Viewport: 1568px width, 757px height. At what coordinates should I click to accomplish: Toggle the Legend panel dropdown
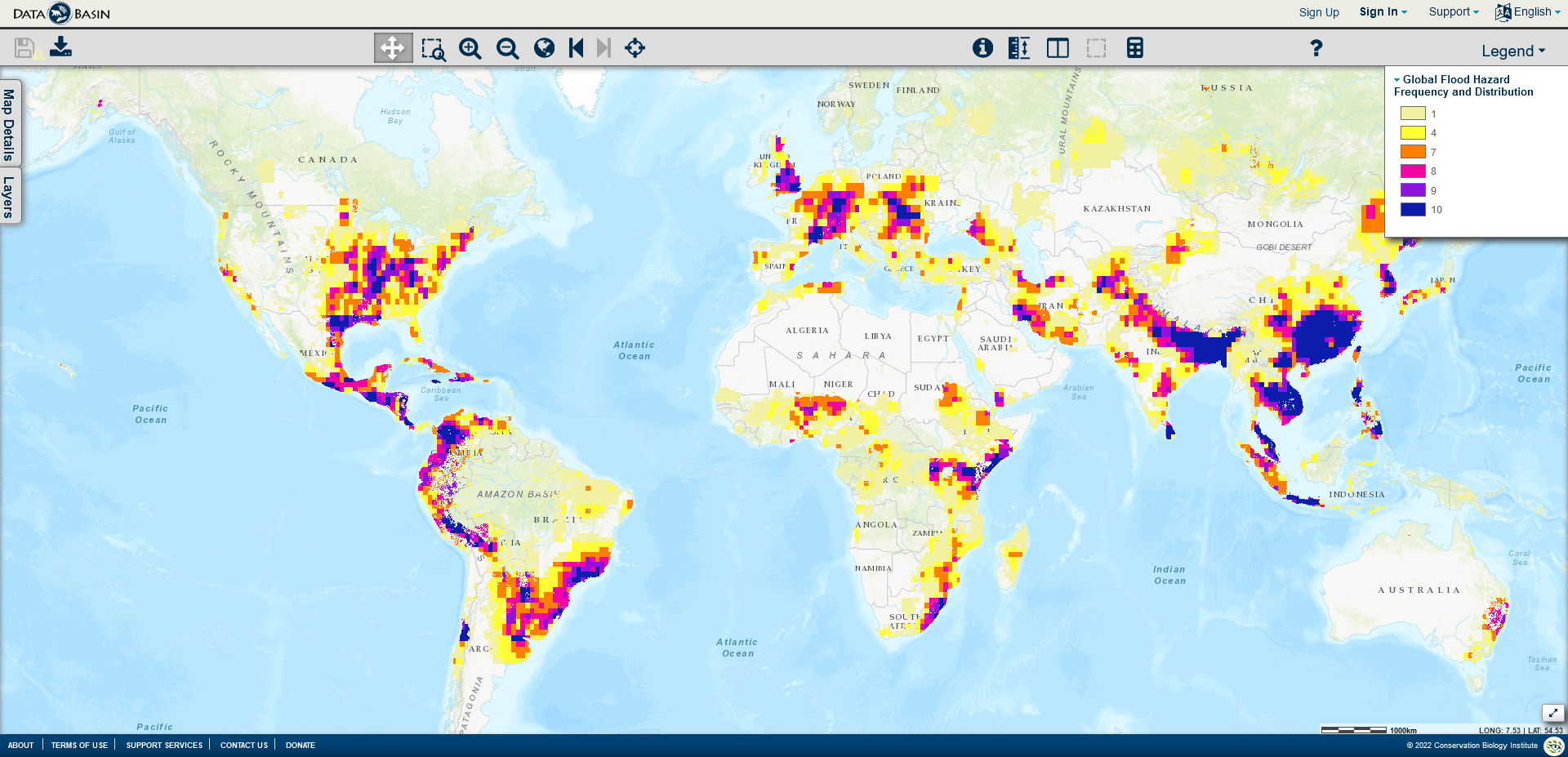(x=1513, y=51)
